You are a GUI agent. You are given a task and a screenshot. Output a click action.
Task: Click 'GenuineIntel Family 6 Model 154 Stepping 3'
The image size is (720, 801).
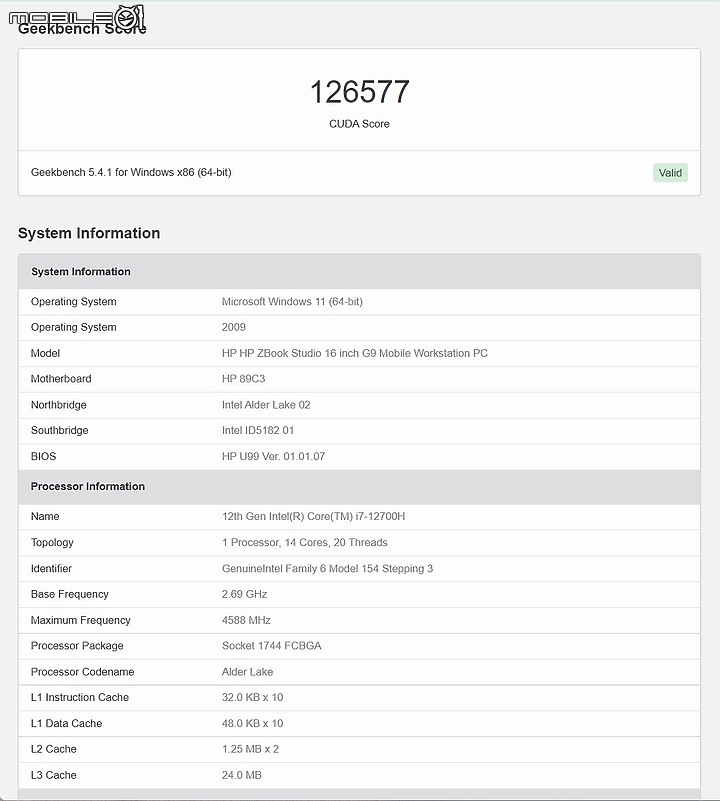coord(327,568)
